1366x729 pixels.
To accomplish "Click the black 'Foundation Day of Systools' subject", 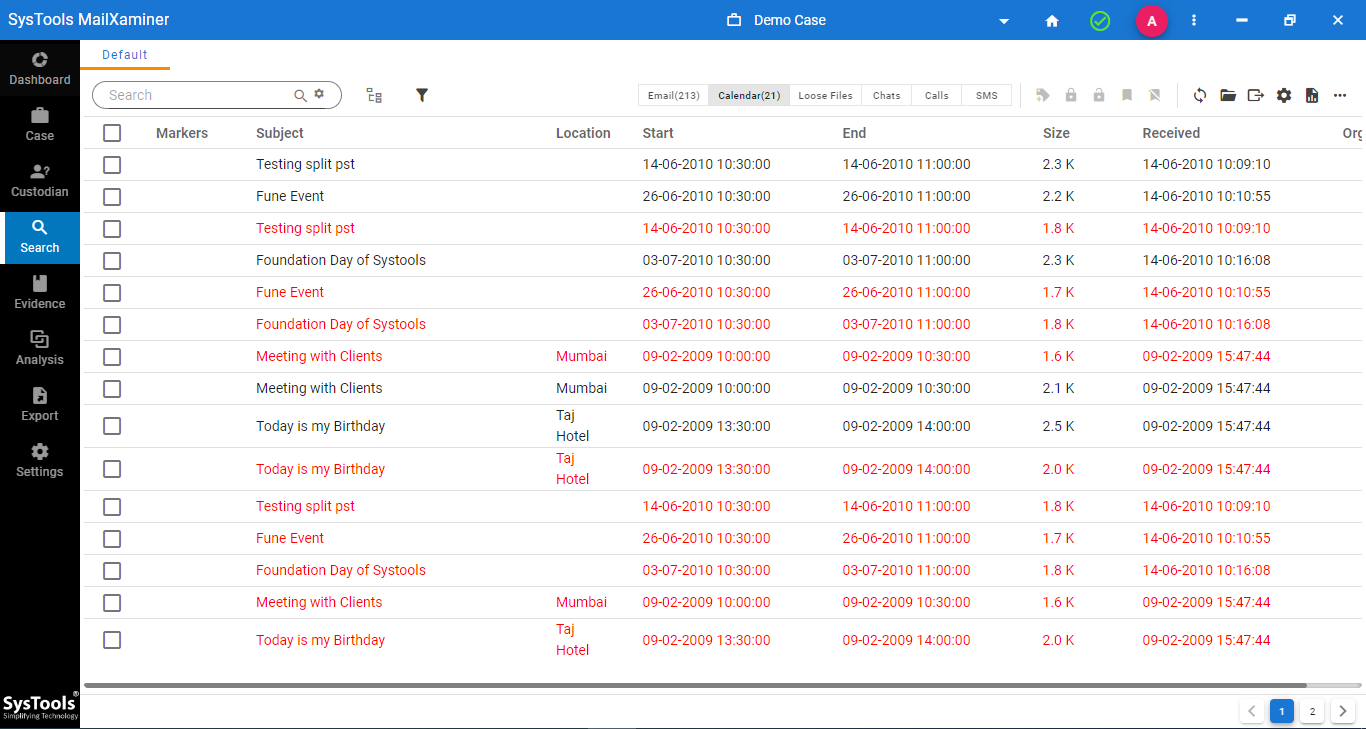I will click(341, 260).
